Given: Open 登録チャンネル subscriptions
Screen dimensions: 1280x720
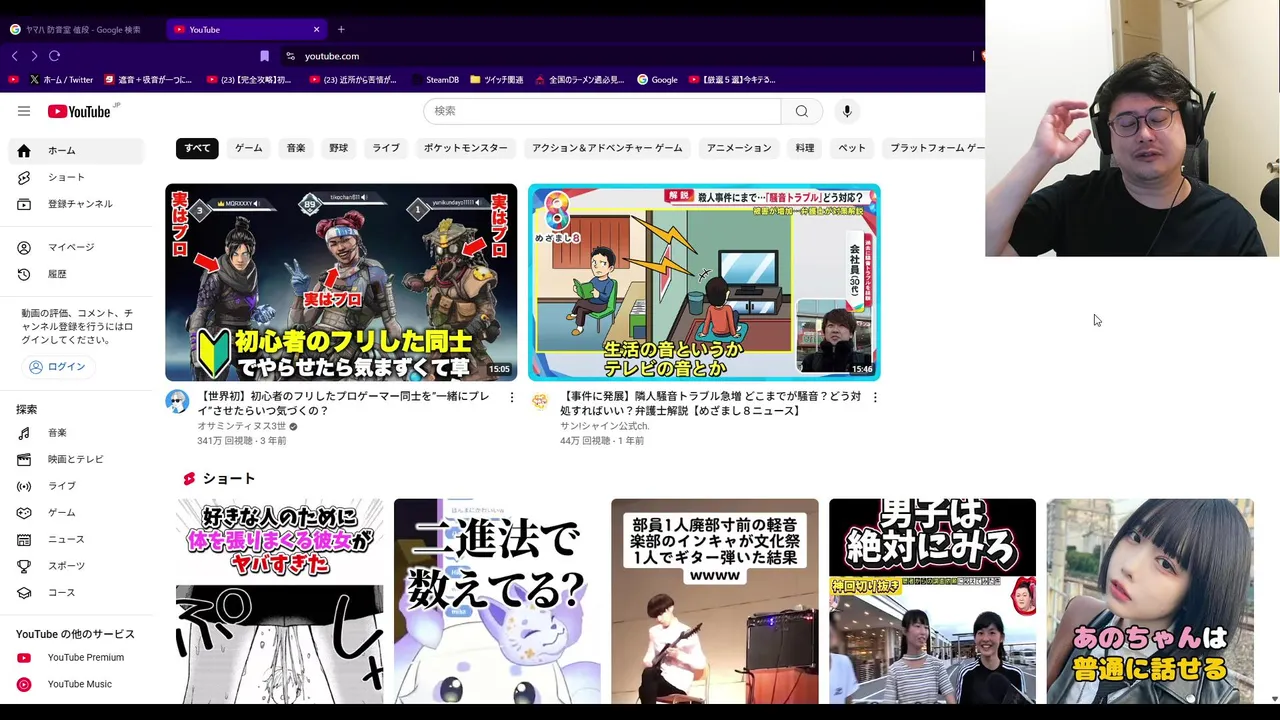Looking at the screenshot, I should click(78, 204).
